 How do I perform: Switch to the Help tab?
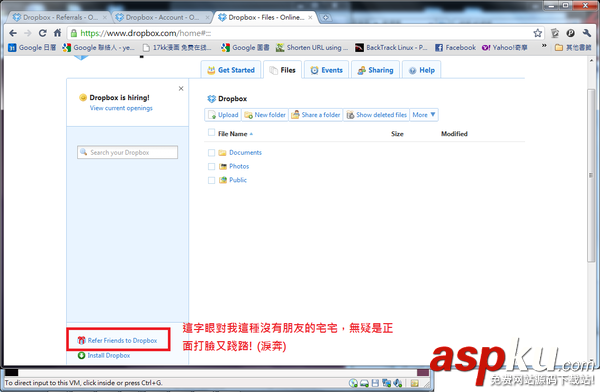421,70
